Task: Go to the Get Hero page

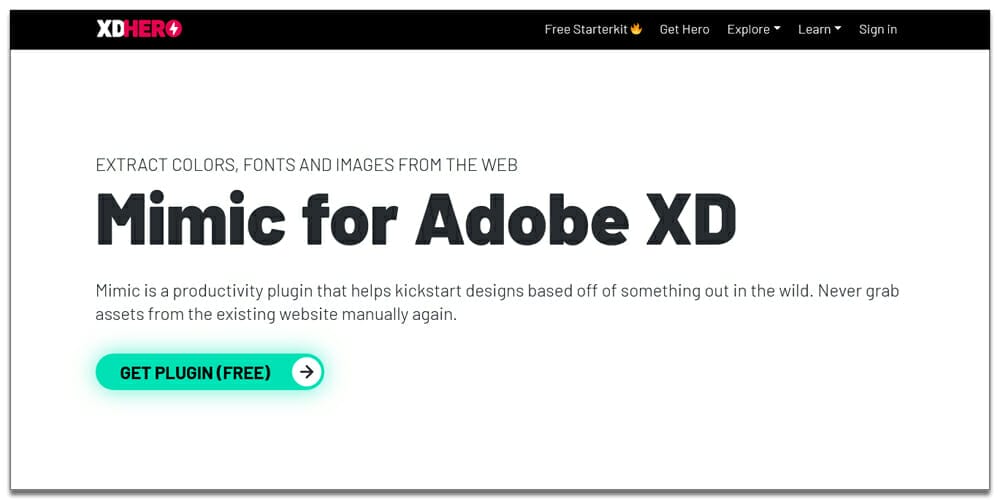Action: [684, 29]
